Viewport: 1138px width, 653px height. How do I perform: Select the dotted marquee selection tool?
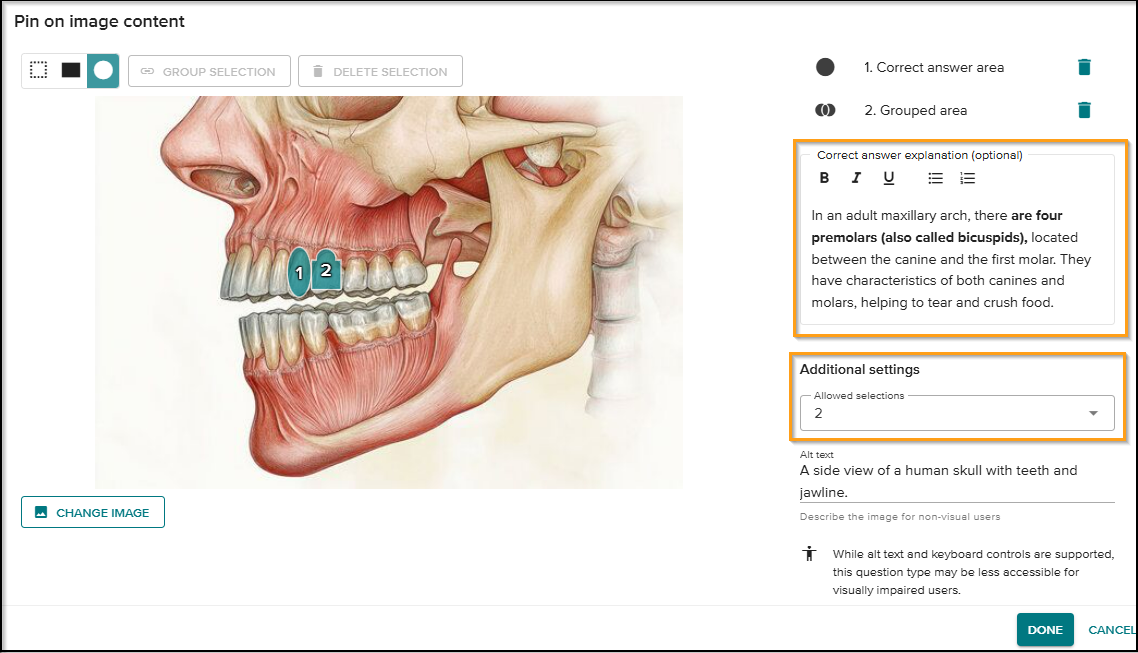tap(39, 71)
